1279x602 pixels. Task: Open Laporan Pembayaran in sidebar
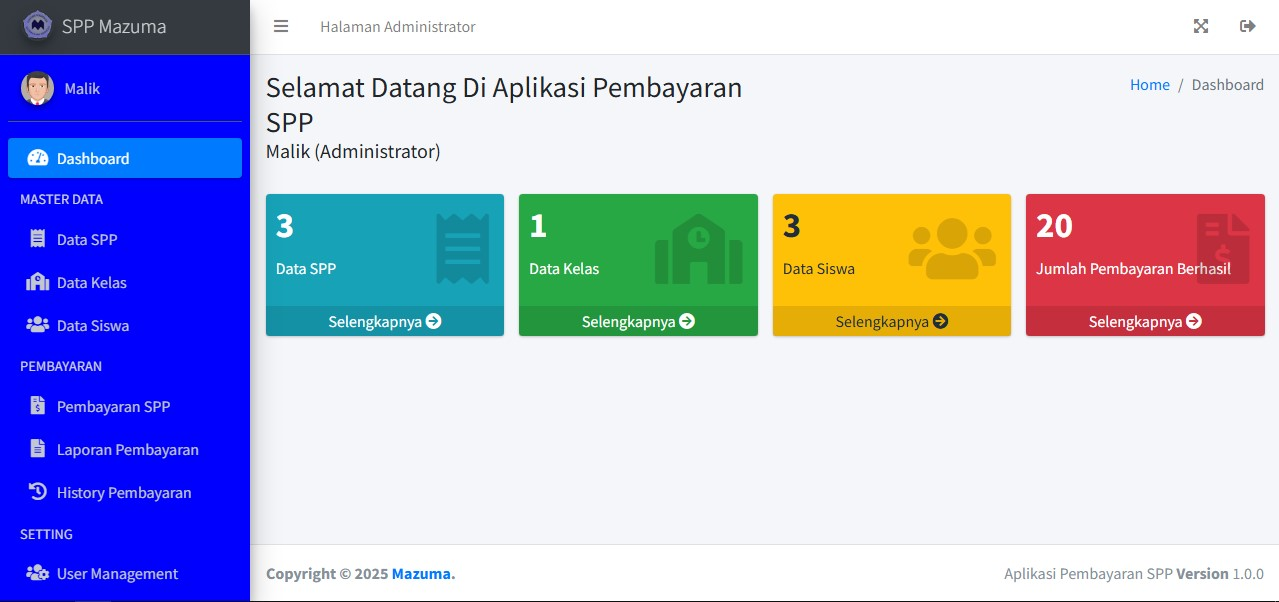point(127,450)
